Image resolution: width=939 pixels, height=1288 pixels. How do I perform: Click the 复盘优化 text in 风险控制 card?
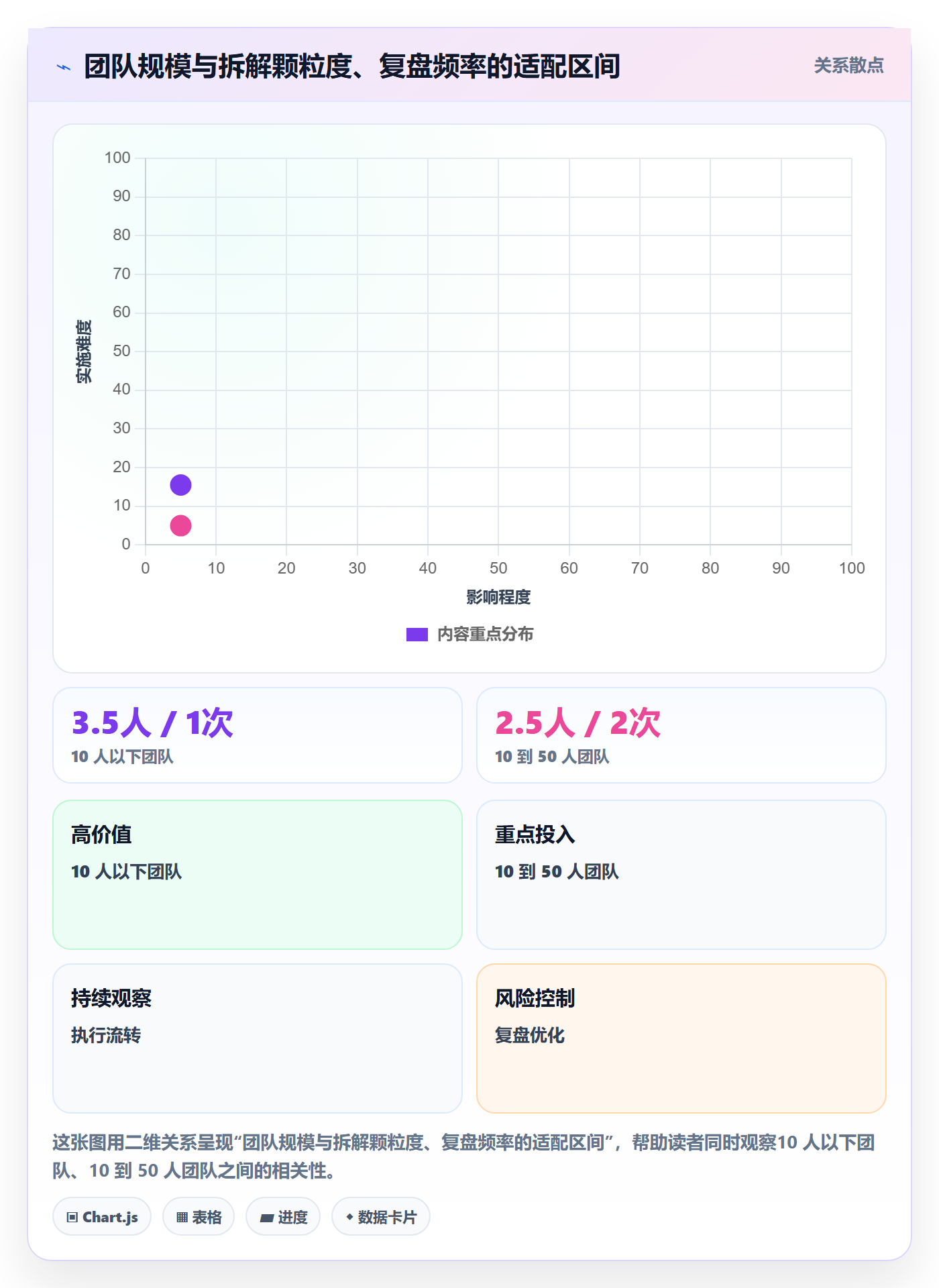pos(530,1035)
